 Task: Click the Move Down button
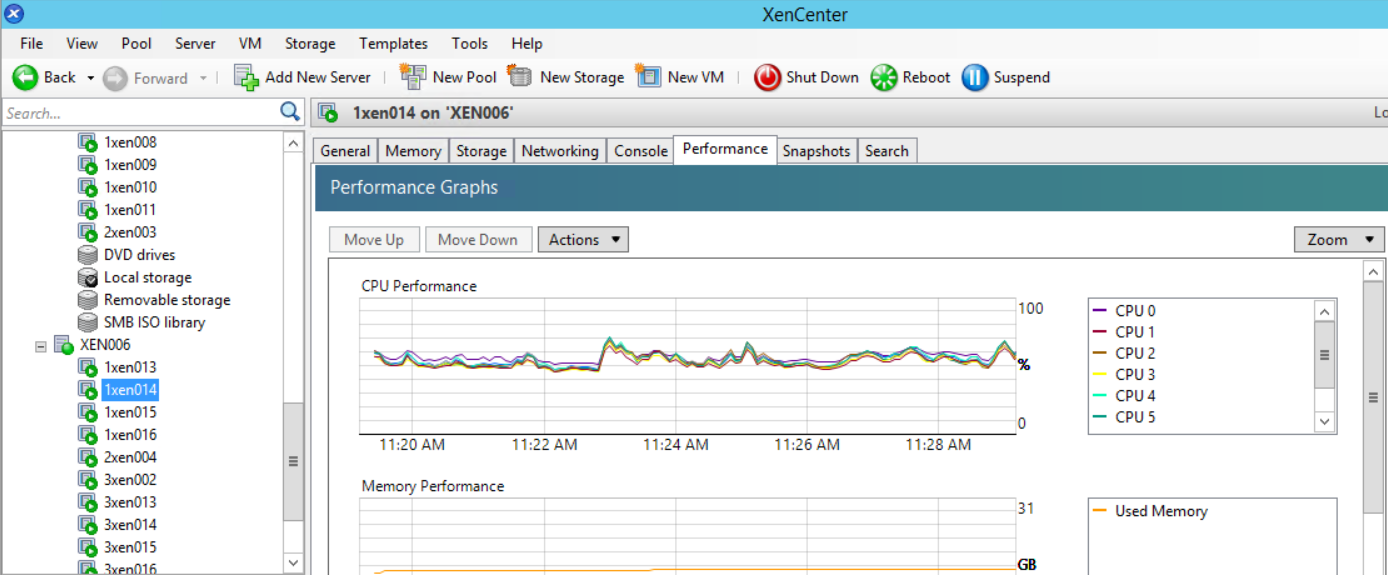click(x=478, y=240)
